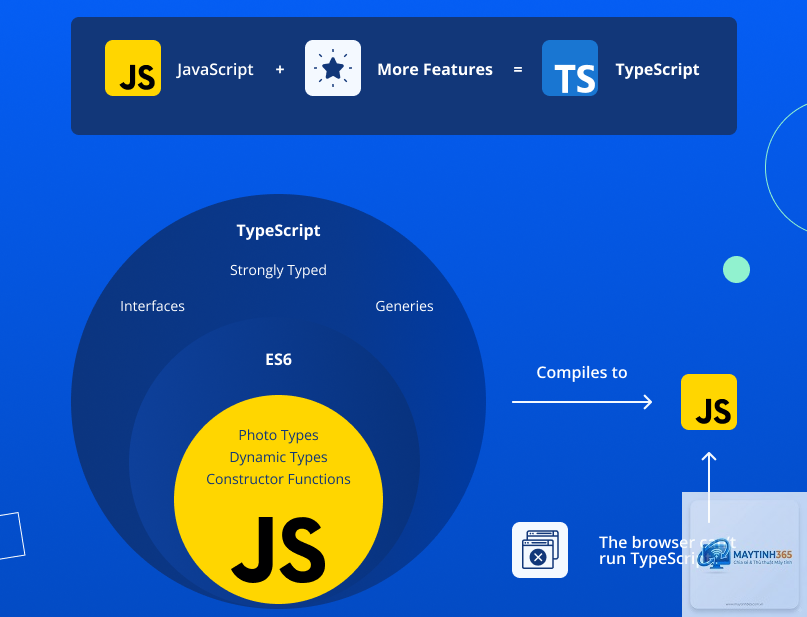The width and height of the screenshot is (807, 617).
Task: Click the yellow JS logo beside JavaScript
Action: pos(133,68)
